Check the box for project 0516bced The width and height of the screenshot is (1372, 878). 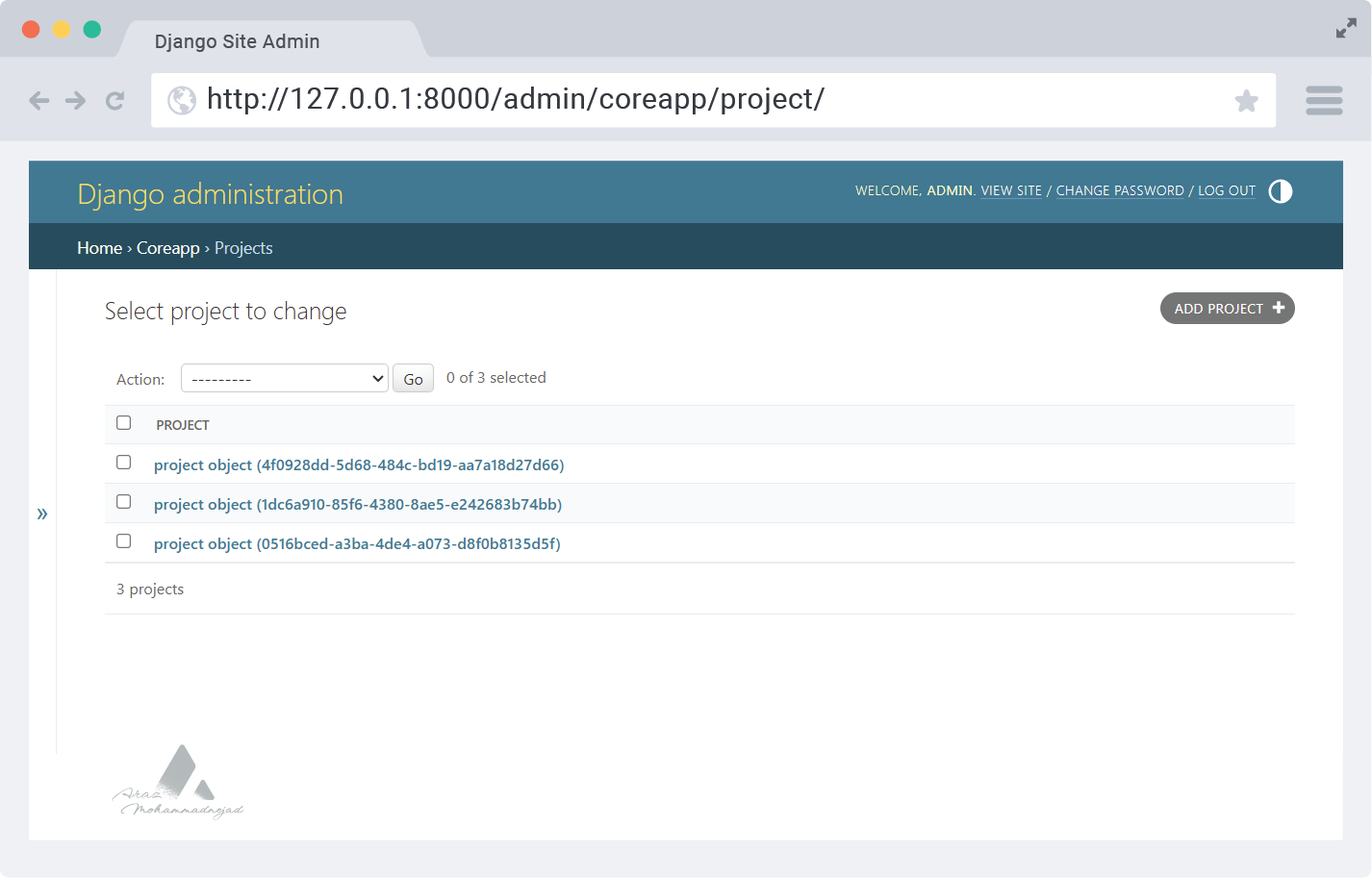click(x=123, y=541)
